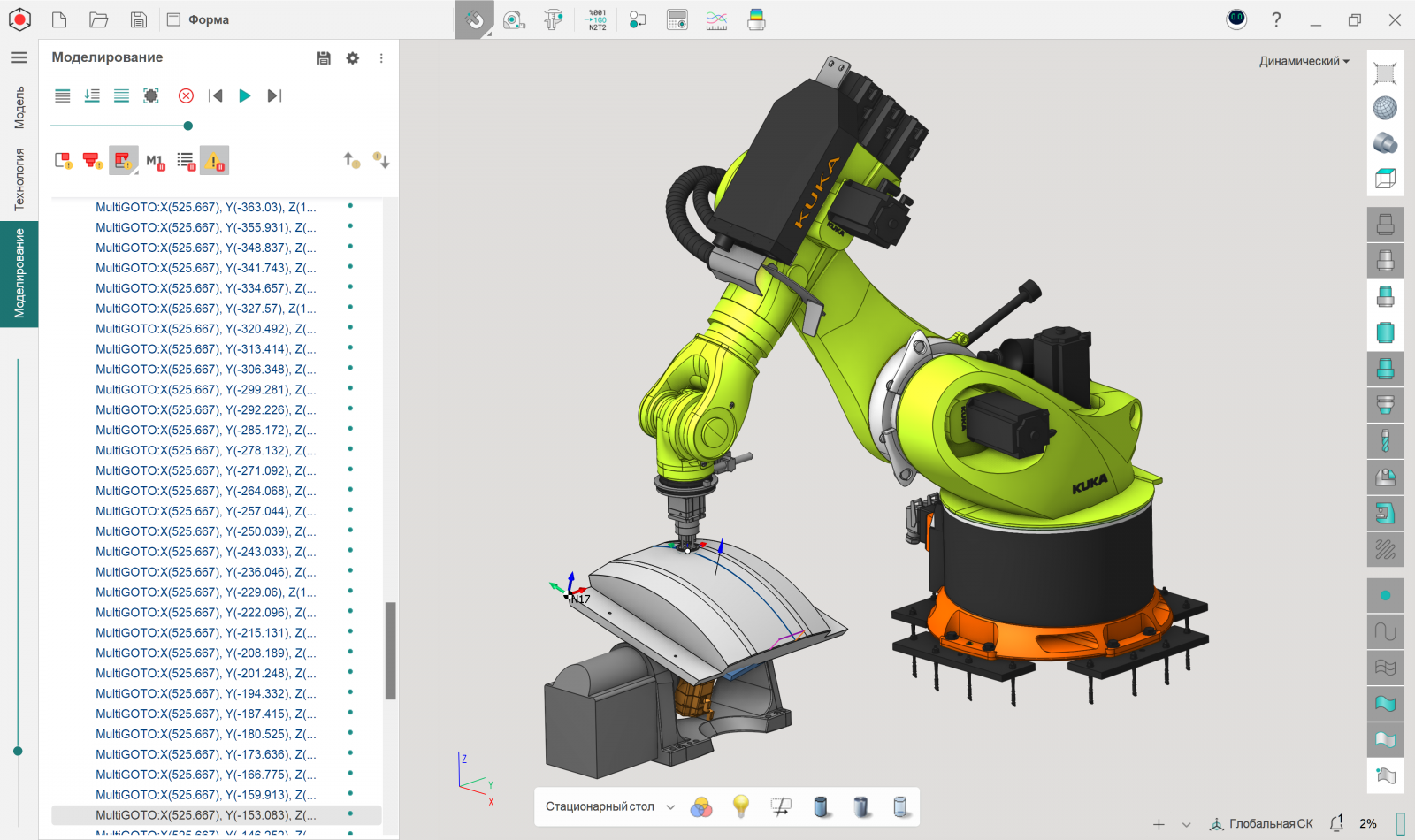Image resolution: width=1415 pixels, height=840 pixels.
Task: Click the machine control panel icon
Action: 677,19
